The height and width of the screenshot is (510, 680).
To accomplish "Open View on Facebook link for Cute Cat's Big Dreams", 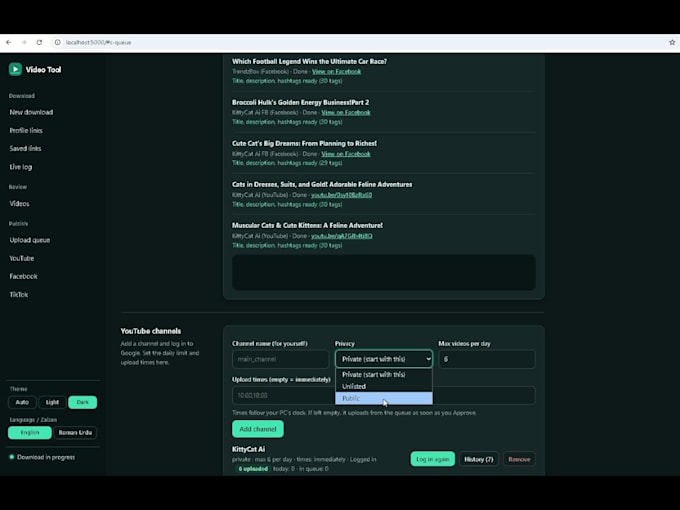I will (346, 154).
